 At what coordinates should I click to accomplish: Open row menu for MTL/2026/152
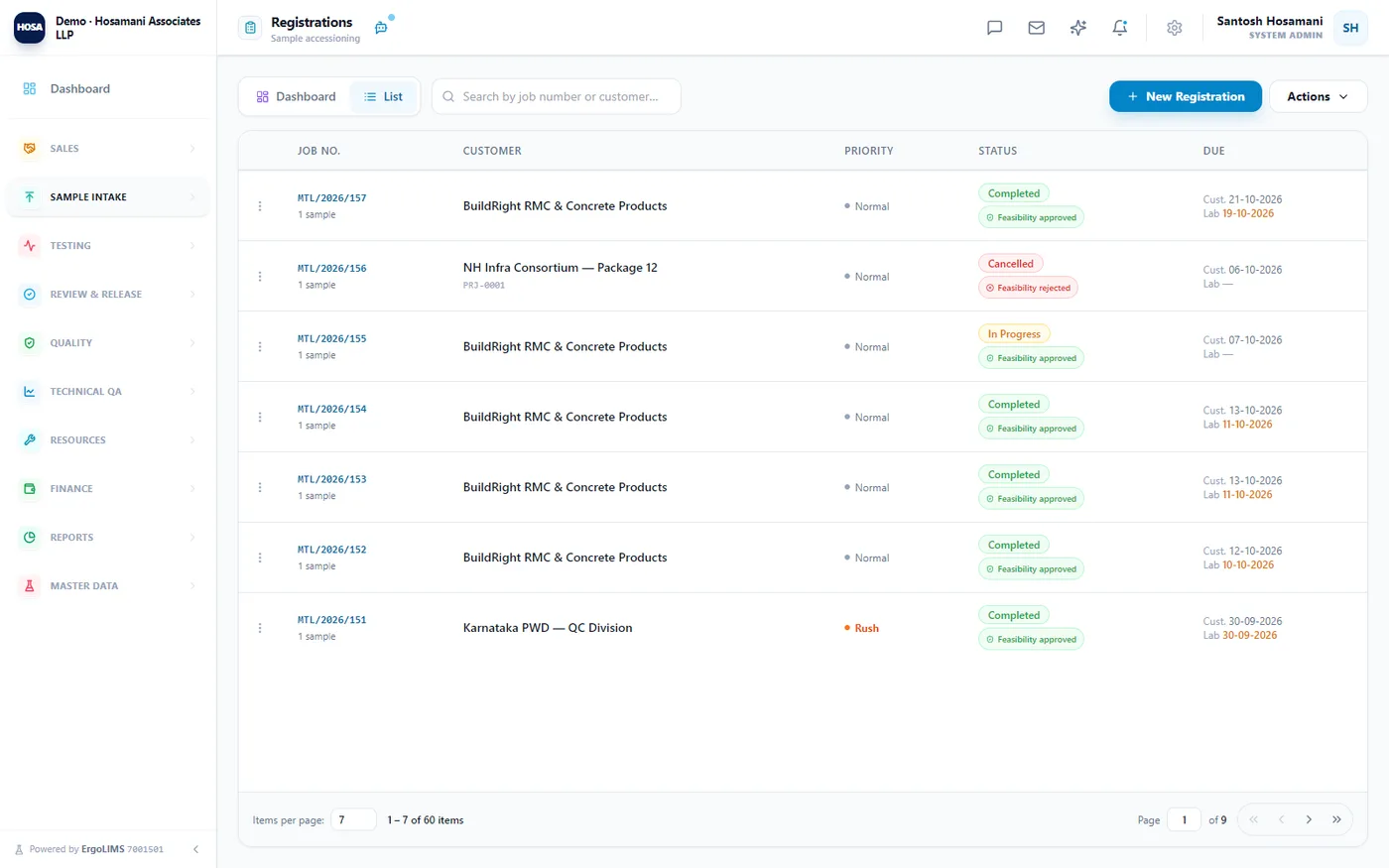point(260,558)
